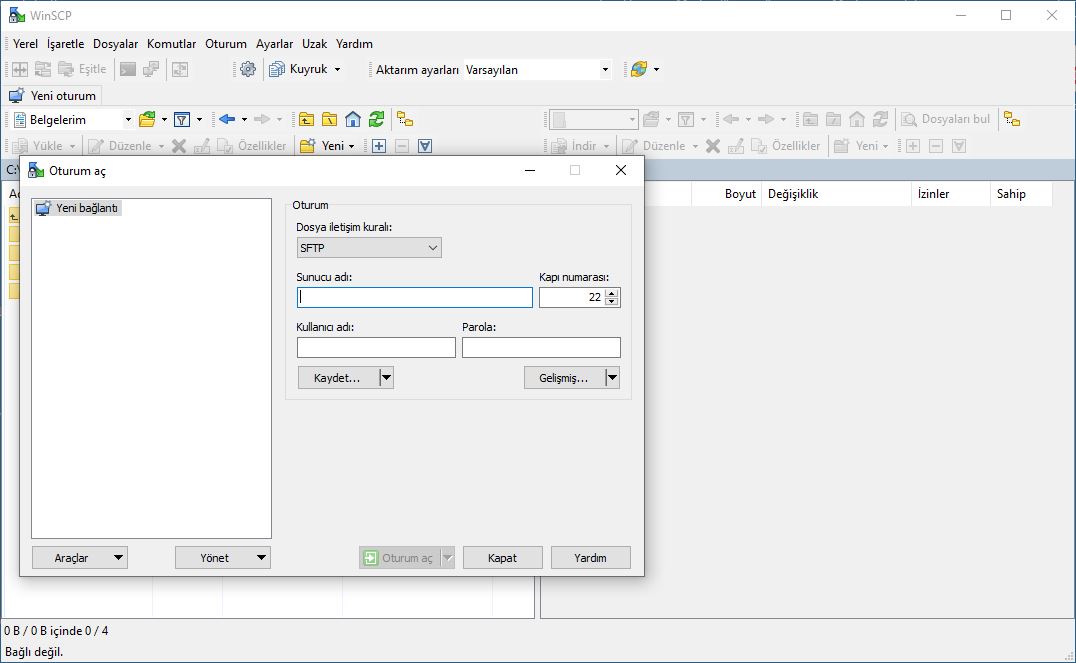Focus the Parola input field
Screen dimensions: 1076x663
pyautogui.click(x=541, y=347)
